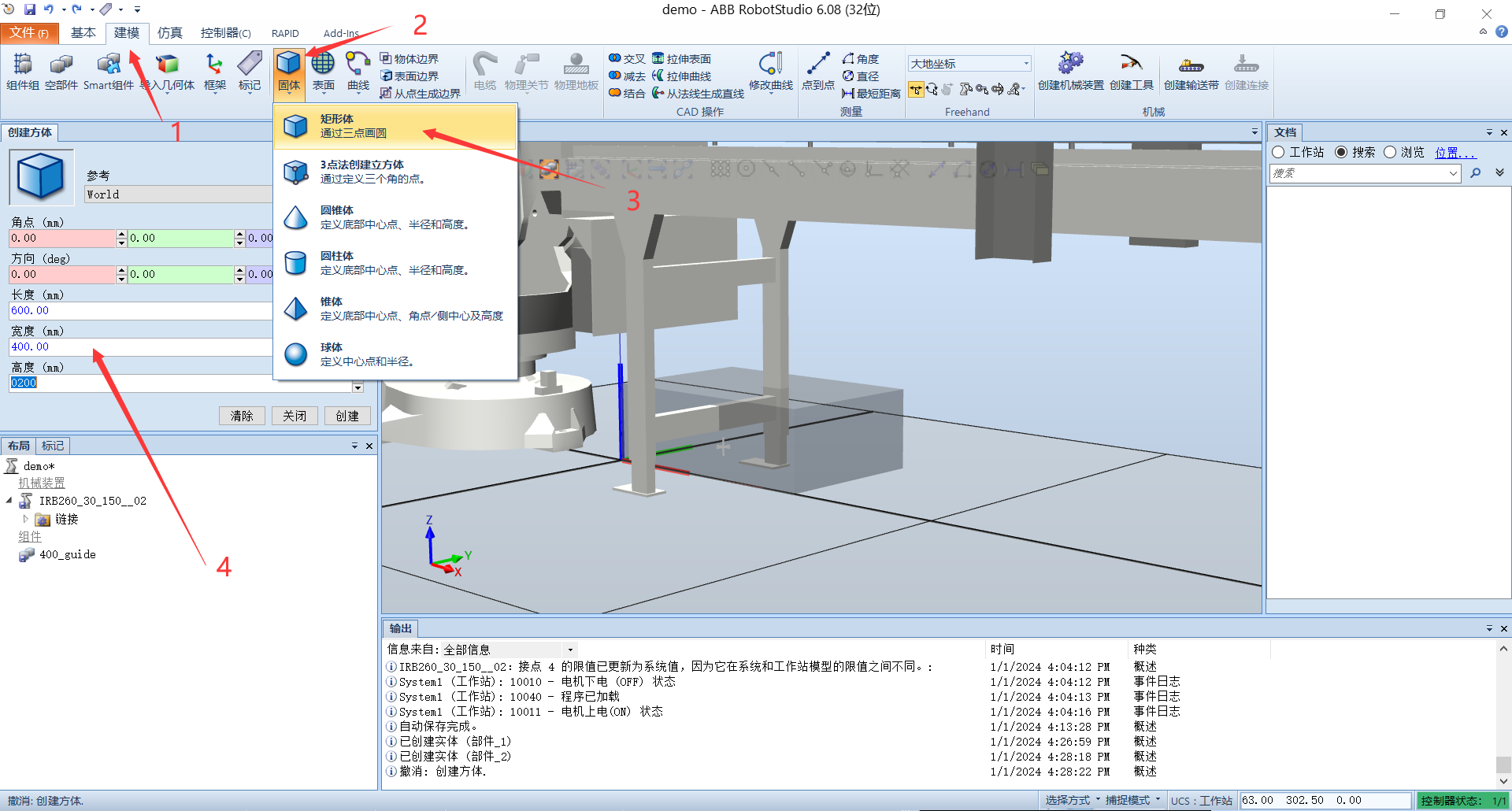Click the 从点生成边界 border-from-points tool
The image size is (1512, 811).
pos(420,94)
